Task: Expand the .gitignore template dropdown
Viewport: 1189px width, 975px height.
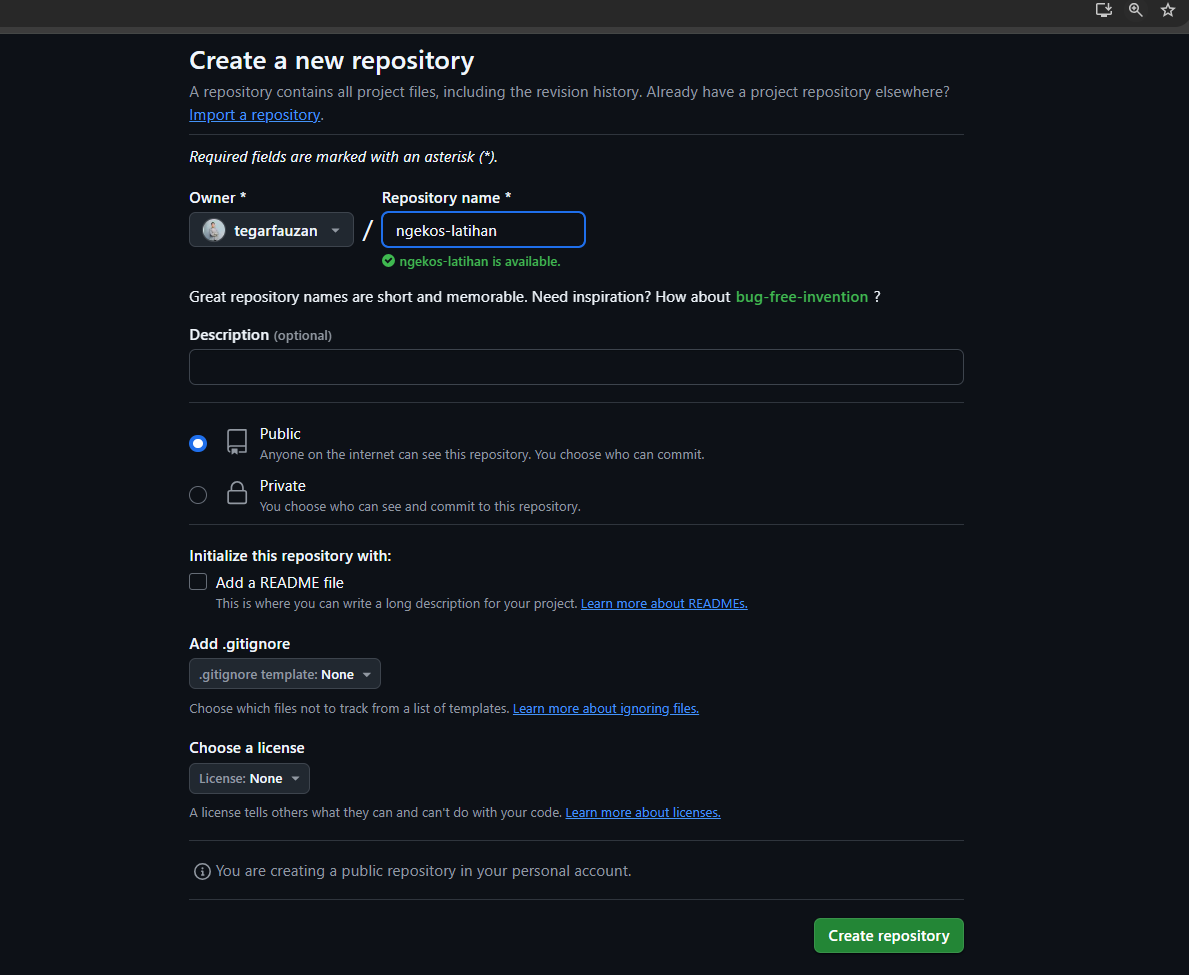Action: (284, 674)
